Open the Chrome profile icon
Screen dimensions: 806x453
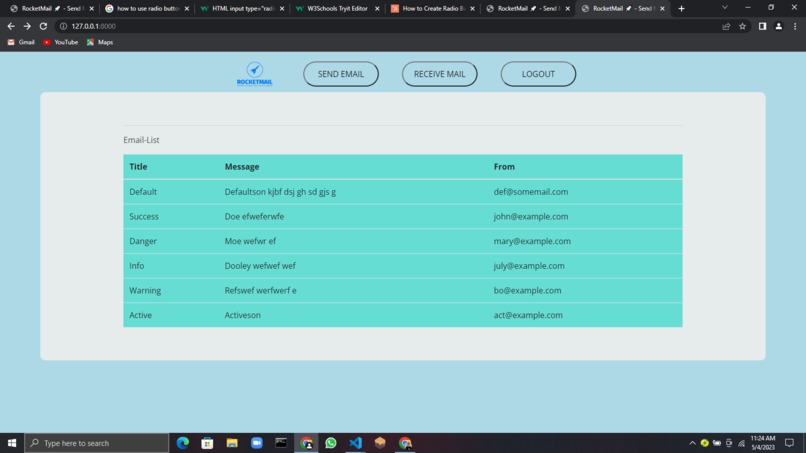click(779, 26)
